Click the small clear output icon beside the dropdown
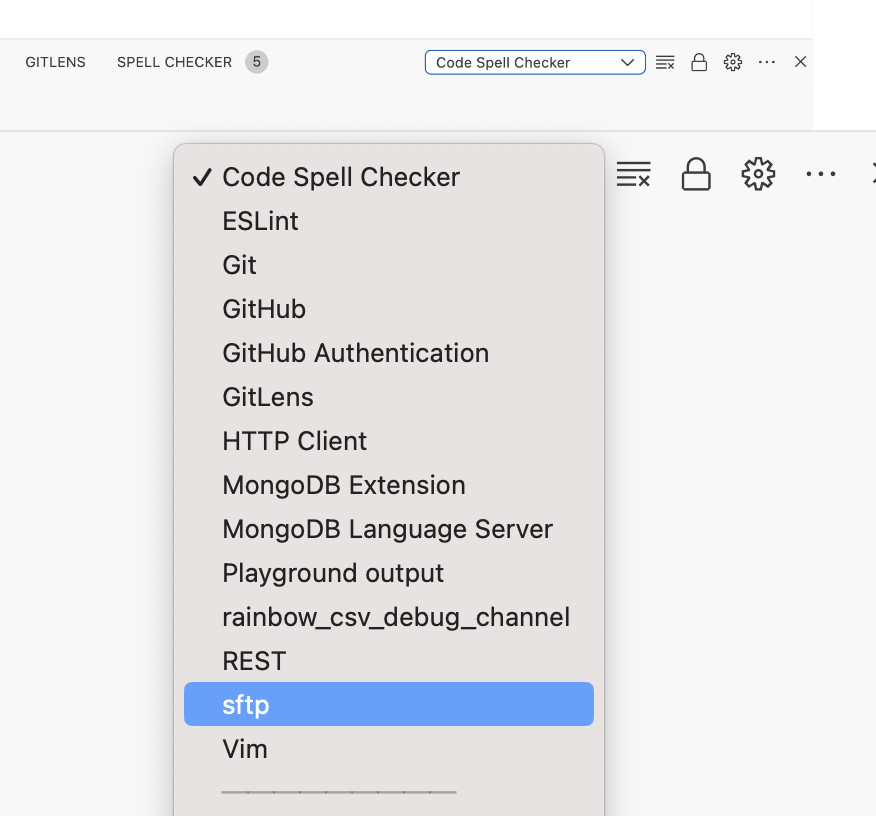The width and height of the screenshot is (876, 816). (x=665, y=62)
